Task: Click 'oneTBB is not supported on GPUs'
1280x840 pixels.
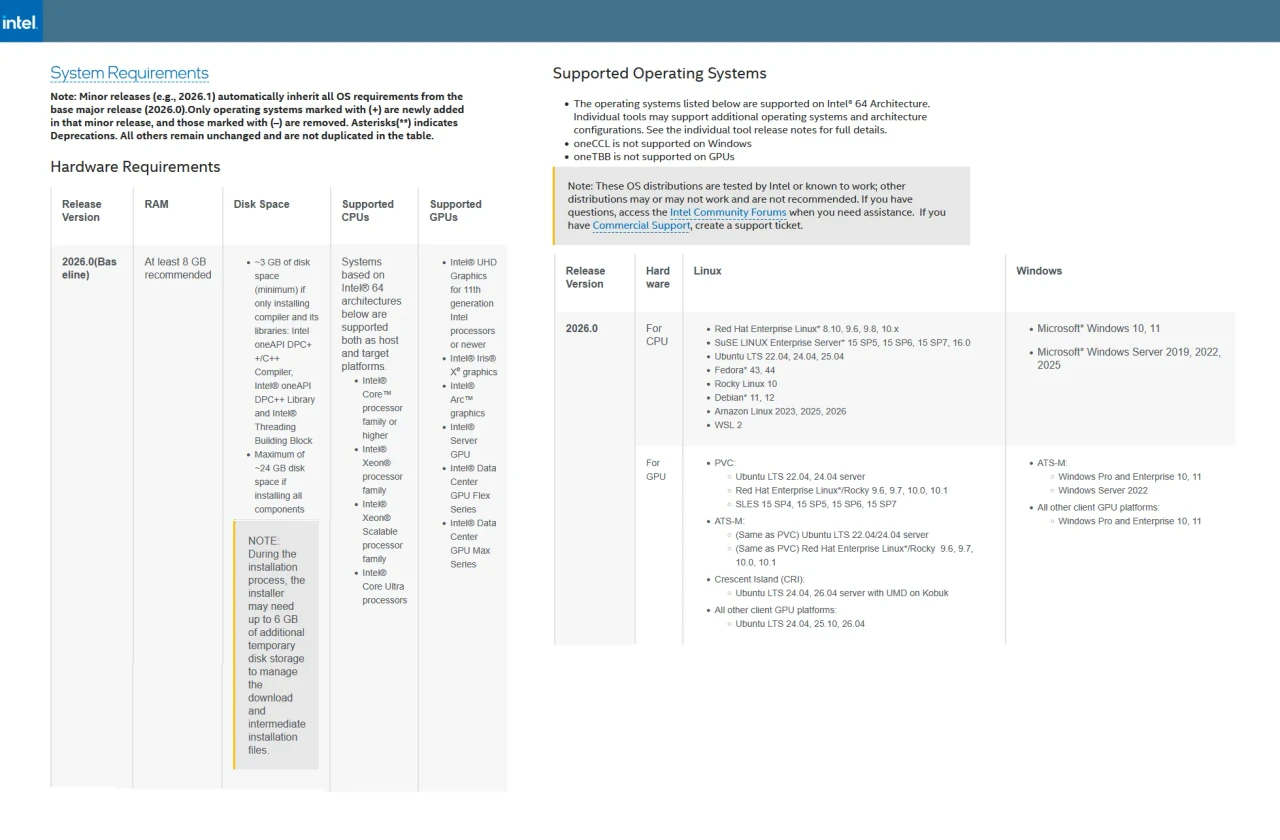Action: [654, 156]
